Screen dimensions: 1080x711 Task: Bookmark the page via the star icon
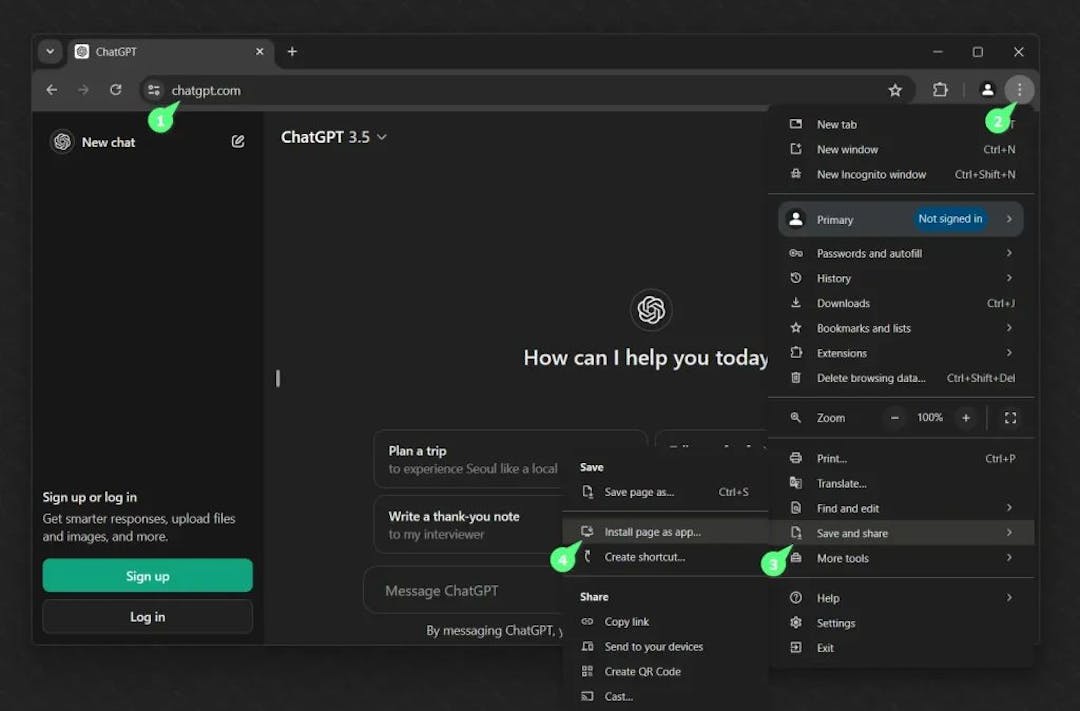895,90
